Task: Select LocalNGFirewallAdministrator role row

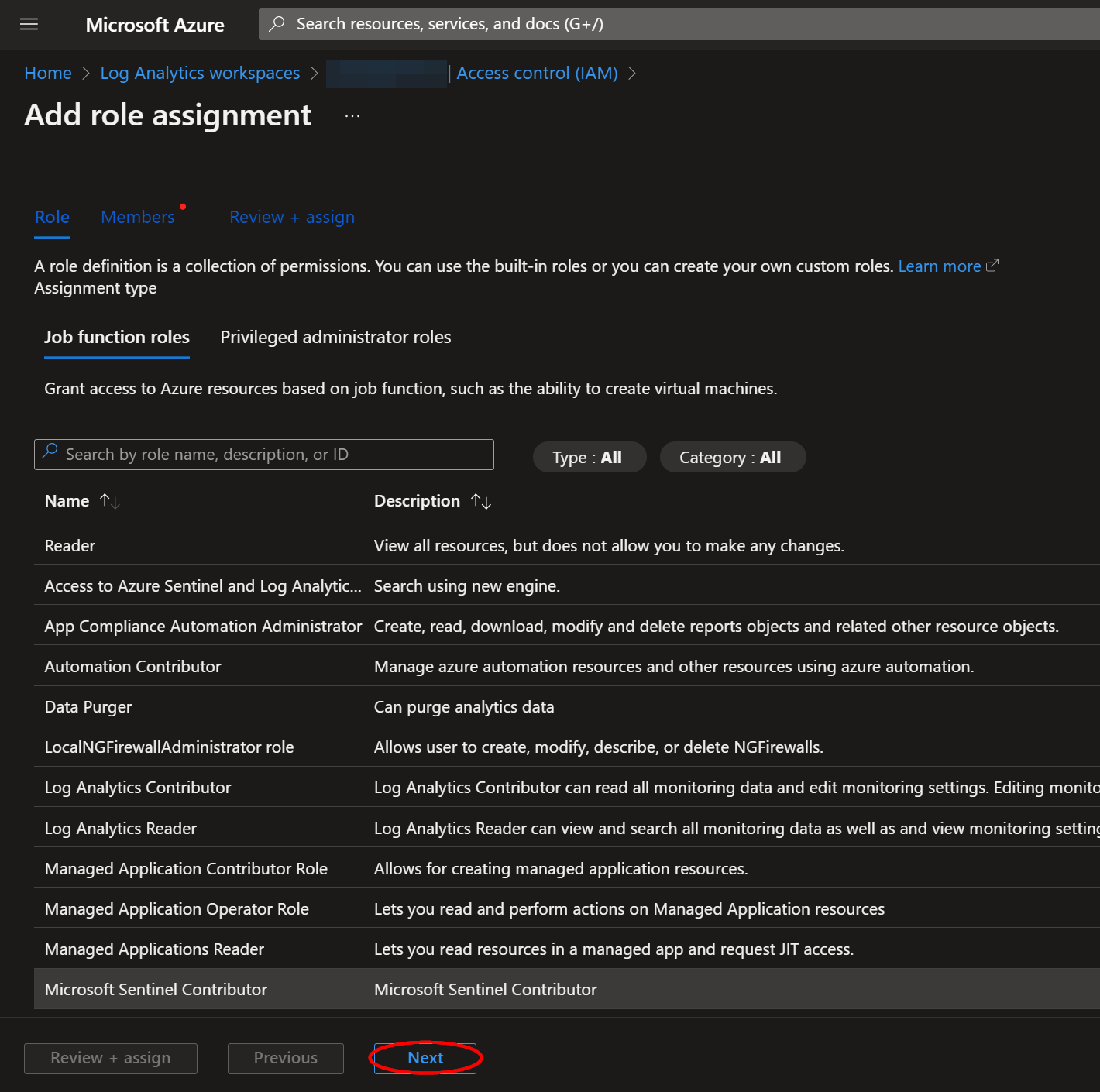Action: [567, 747]
